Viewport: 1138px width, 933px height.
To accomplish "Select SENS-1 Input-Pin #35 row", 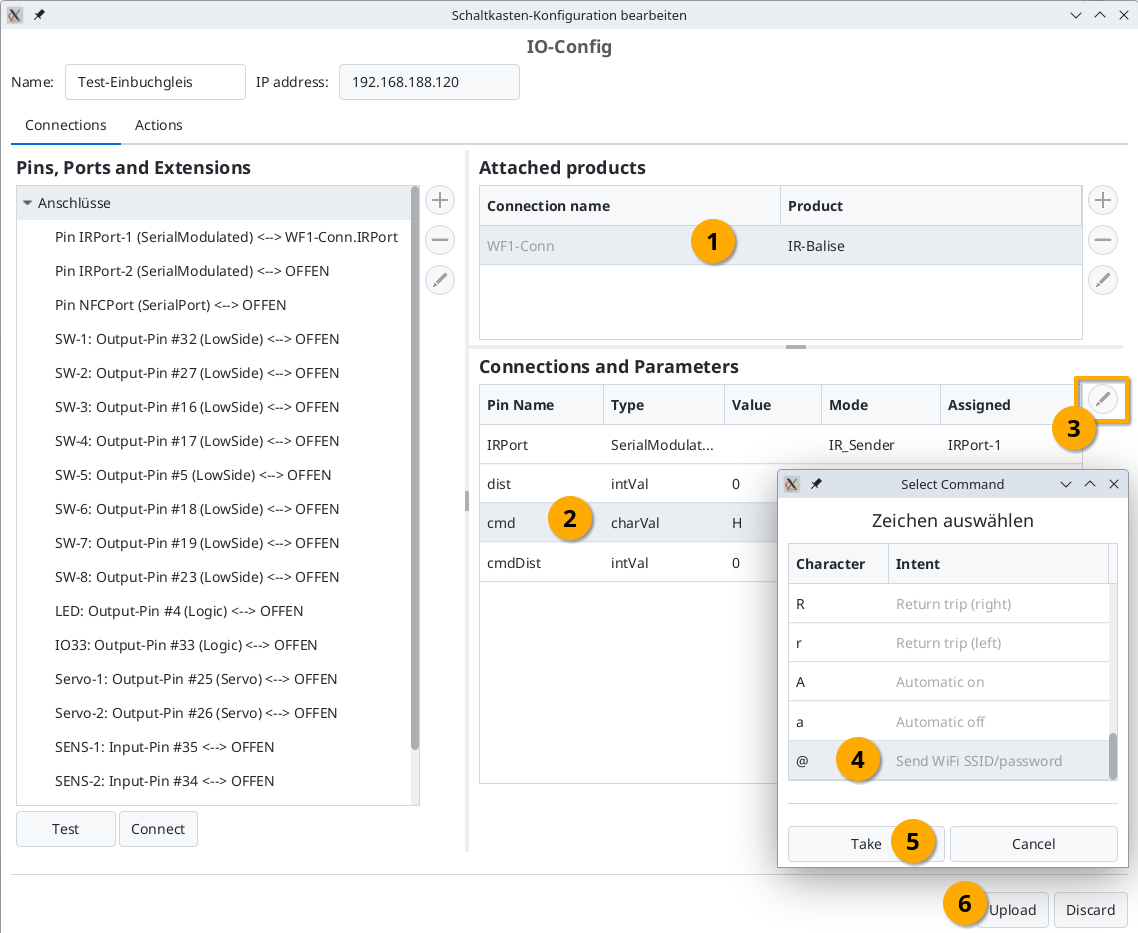I will point(213,747).
